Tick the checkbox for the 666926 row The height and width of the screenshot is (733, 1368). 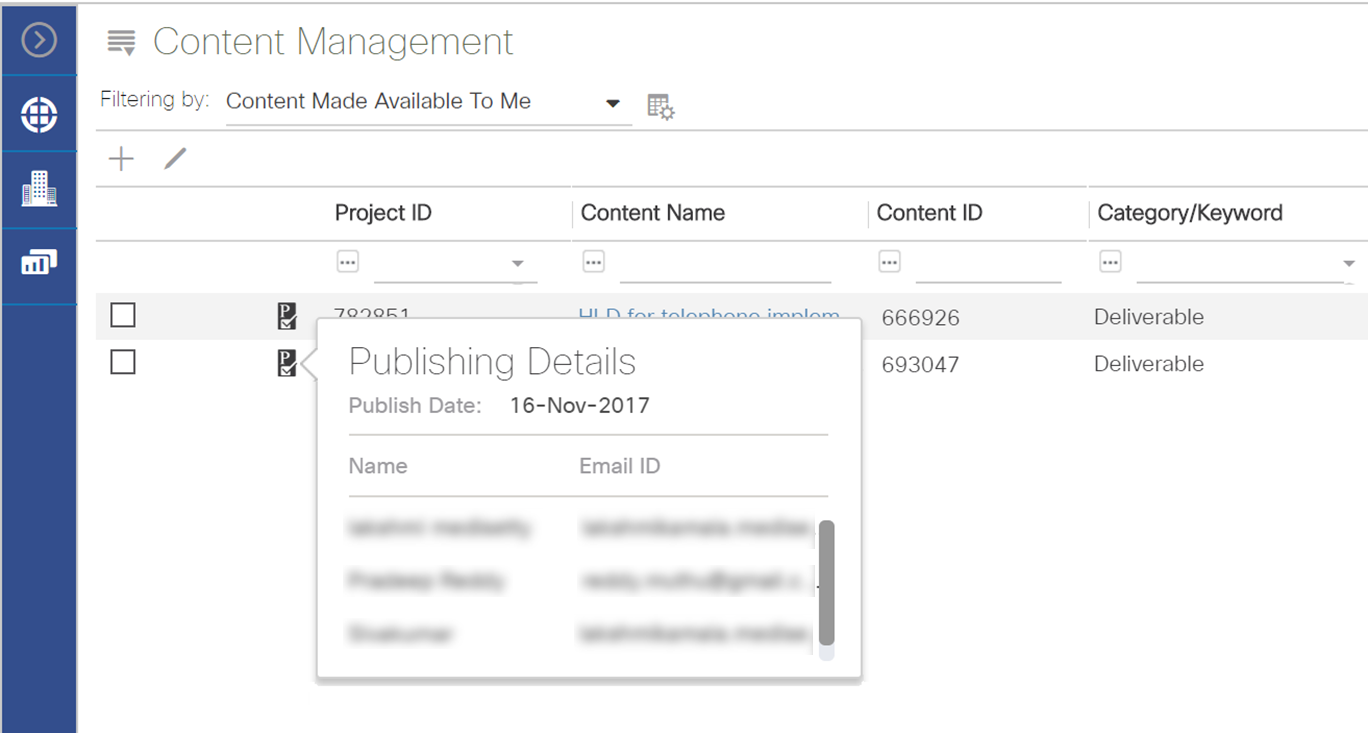click(x=123, y=315)
